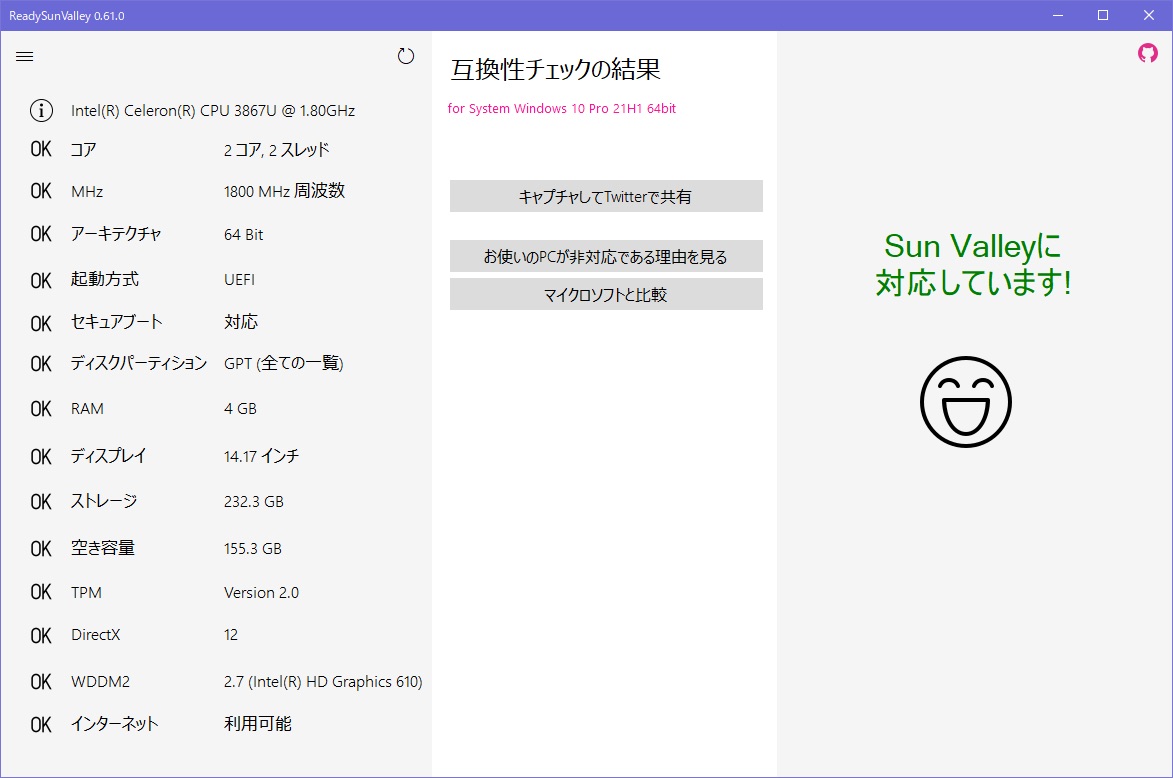Open the hamburger menu
Image resolution: width=1173 pixels, height=778 pixels.
[x=25, y=57]
